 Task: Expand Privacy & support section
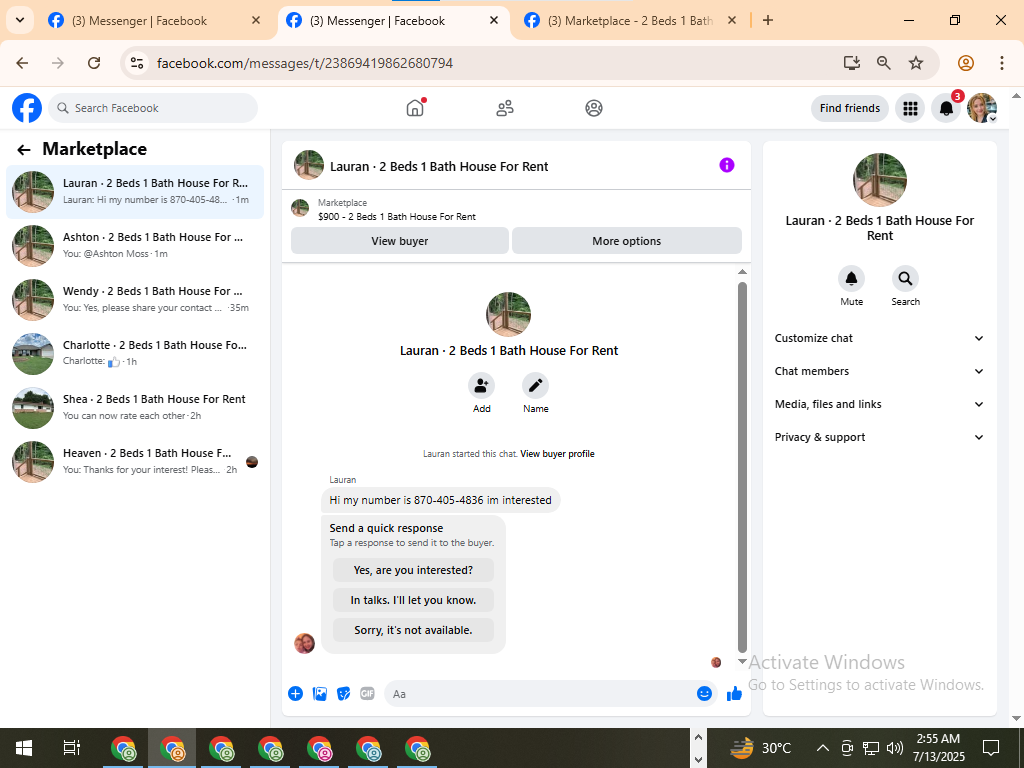pyautogui.click(x=879, y=437)
